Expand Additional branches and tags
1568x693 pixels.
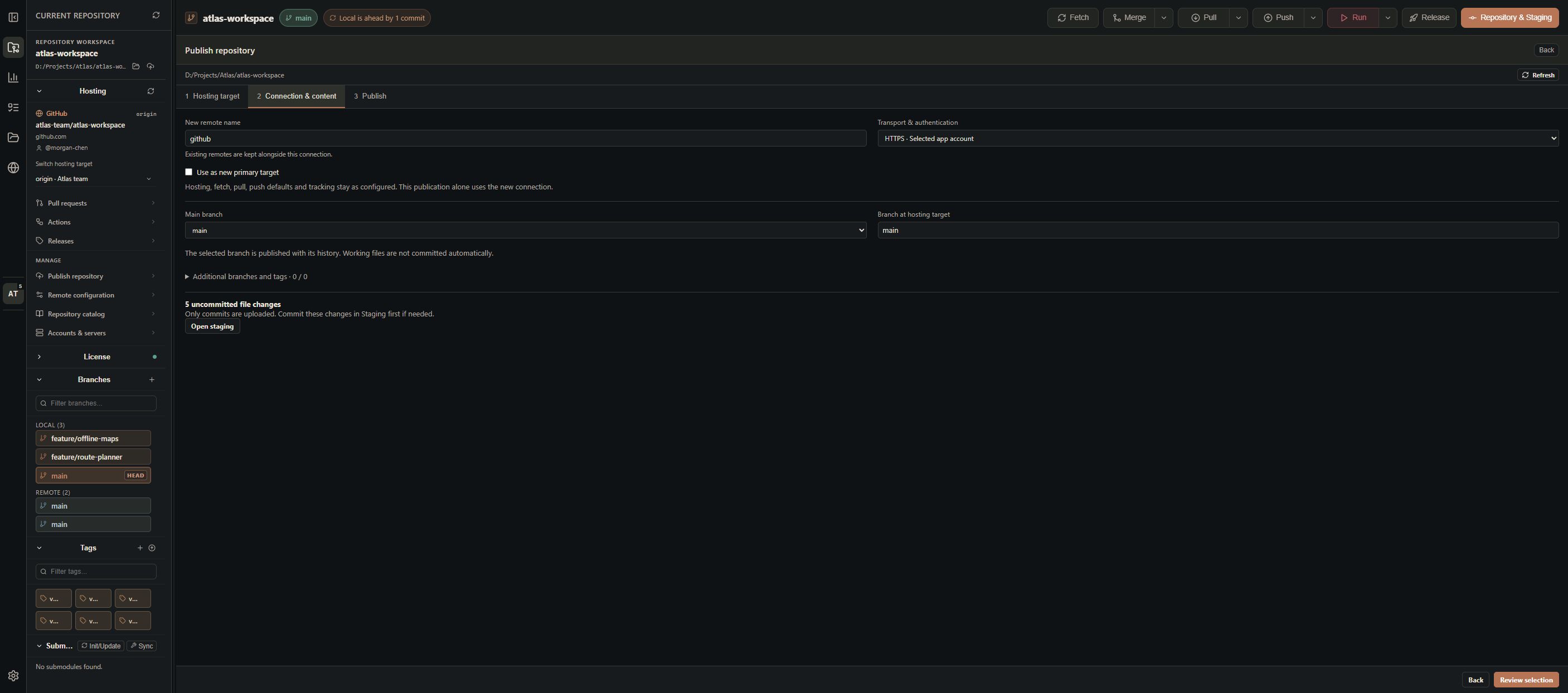tap(246, 277)
